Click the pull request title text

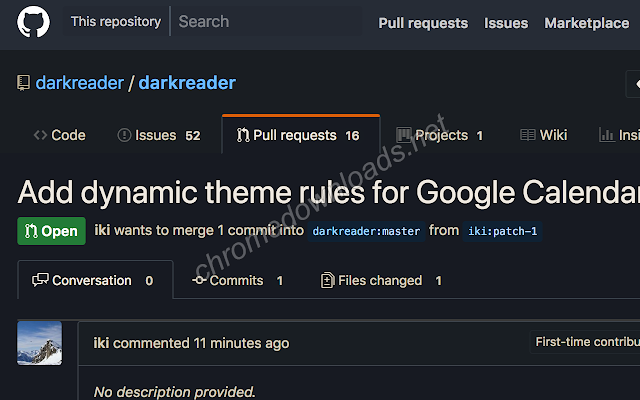click(329, 192)
